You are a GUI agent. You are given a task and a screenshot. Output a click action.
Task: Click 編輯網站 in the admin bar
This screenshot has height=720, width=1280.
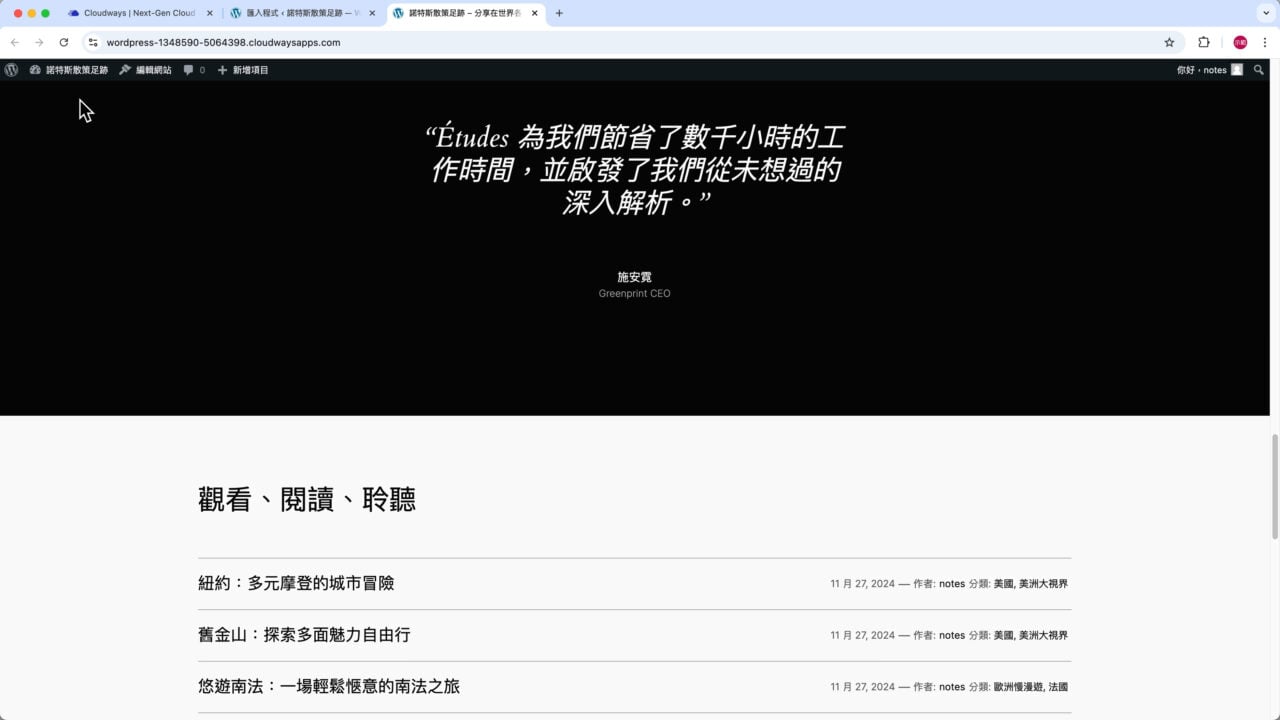(145, 70)
